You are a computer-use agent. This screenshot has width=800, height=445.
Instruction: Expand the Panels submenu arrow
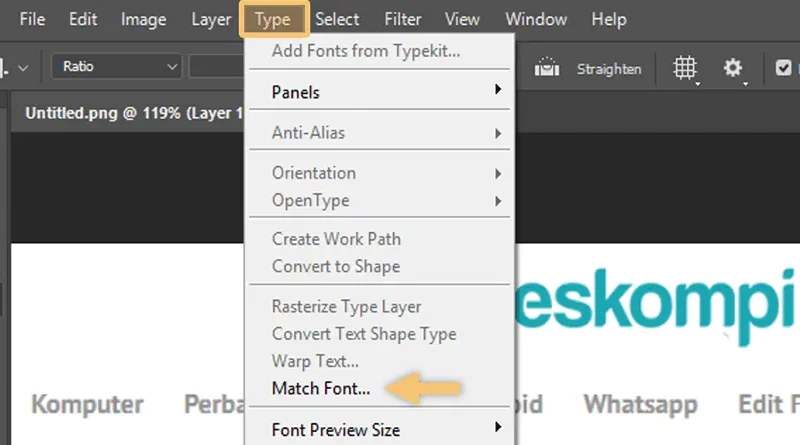[x=497, y=90]
